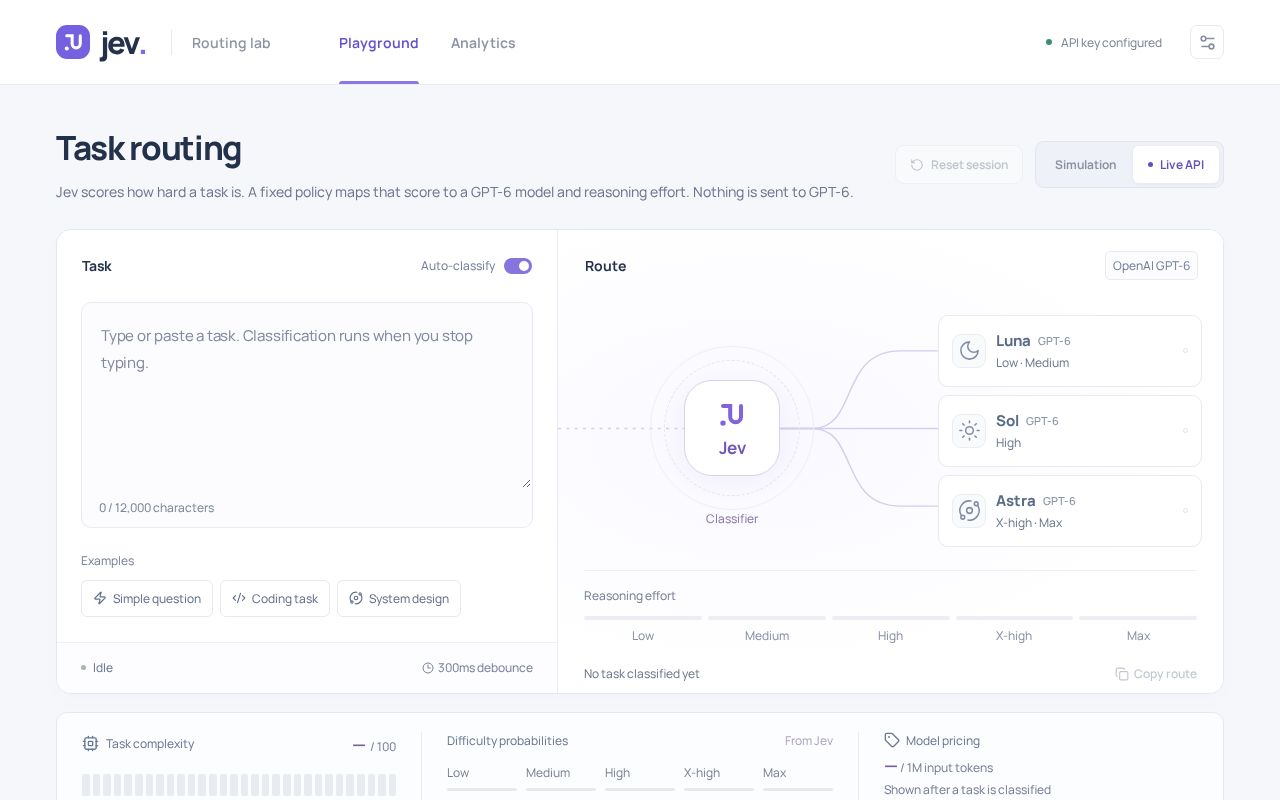The image size is (1280, 800).
Task: Select the Playground tab
Action: [379, 43]
